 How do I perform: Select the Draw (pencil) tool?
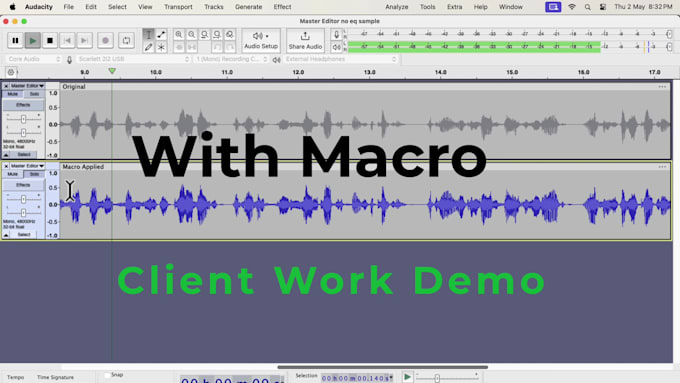148,47
